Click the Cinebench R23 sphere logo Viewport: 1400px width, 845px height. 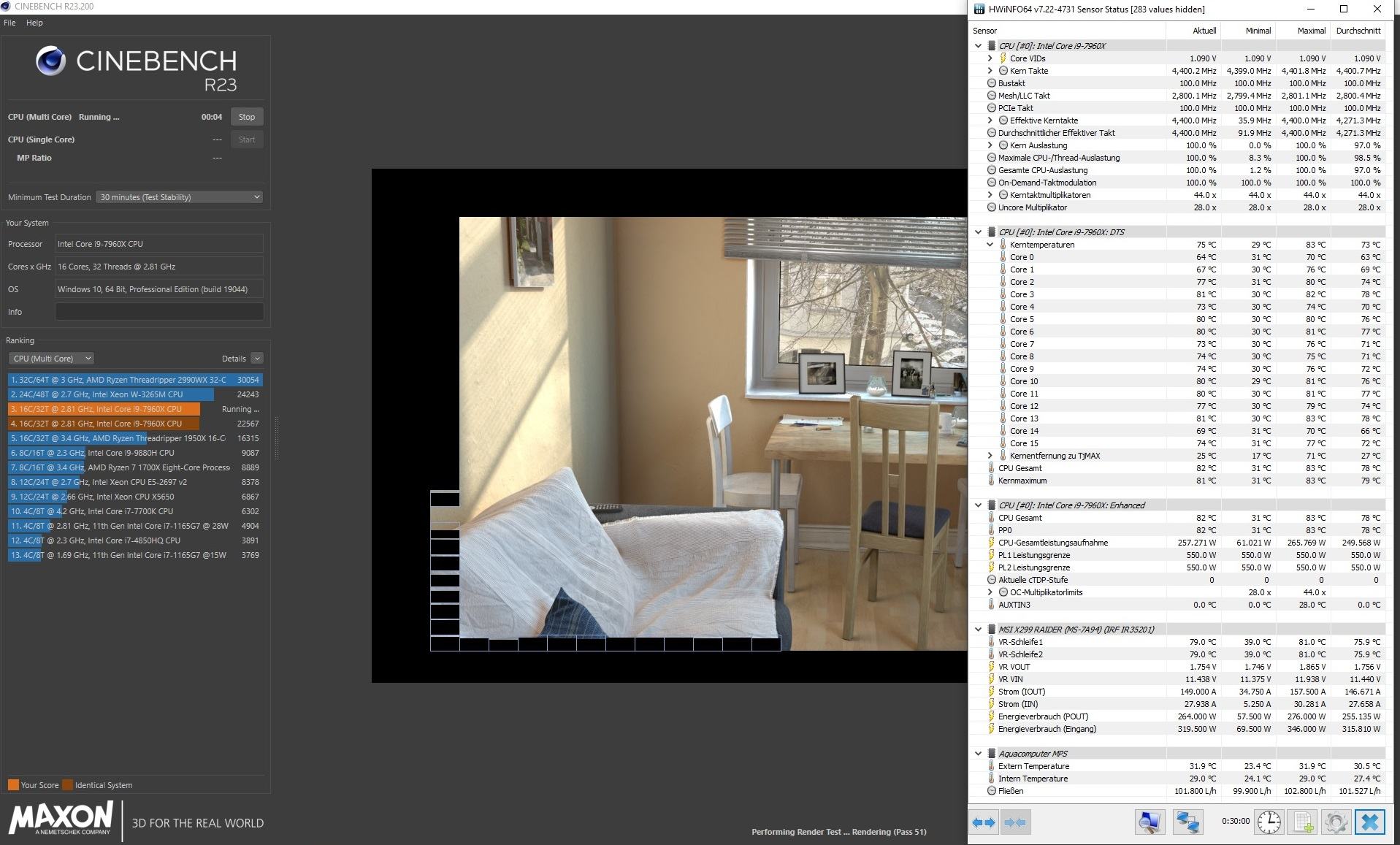coord(50,61)
